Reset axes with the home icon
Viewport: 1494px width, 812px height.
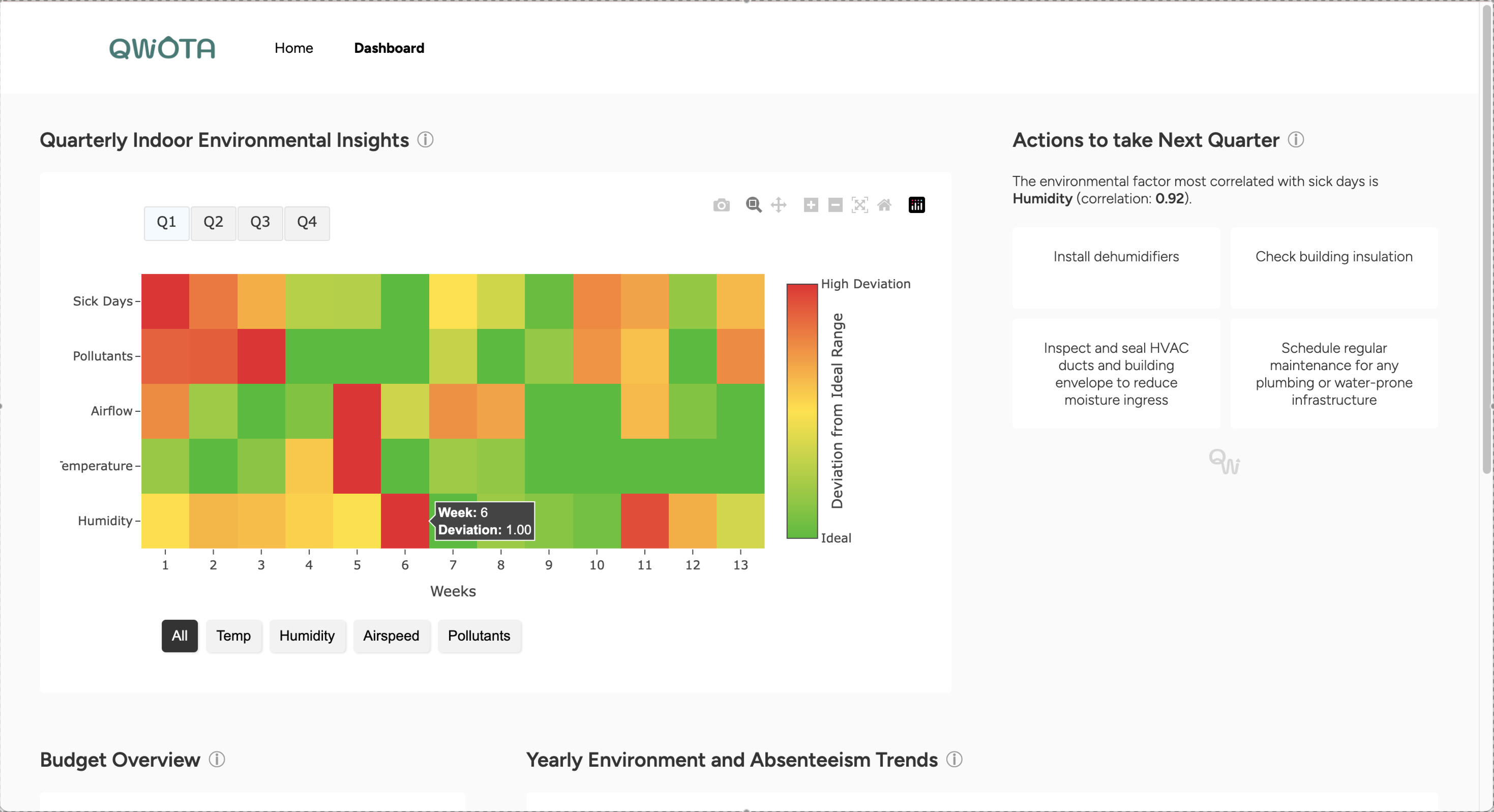pyautogui.click(x=884, y=205)
